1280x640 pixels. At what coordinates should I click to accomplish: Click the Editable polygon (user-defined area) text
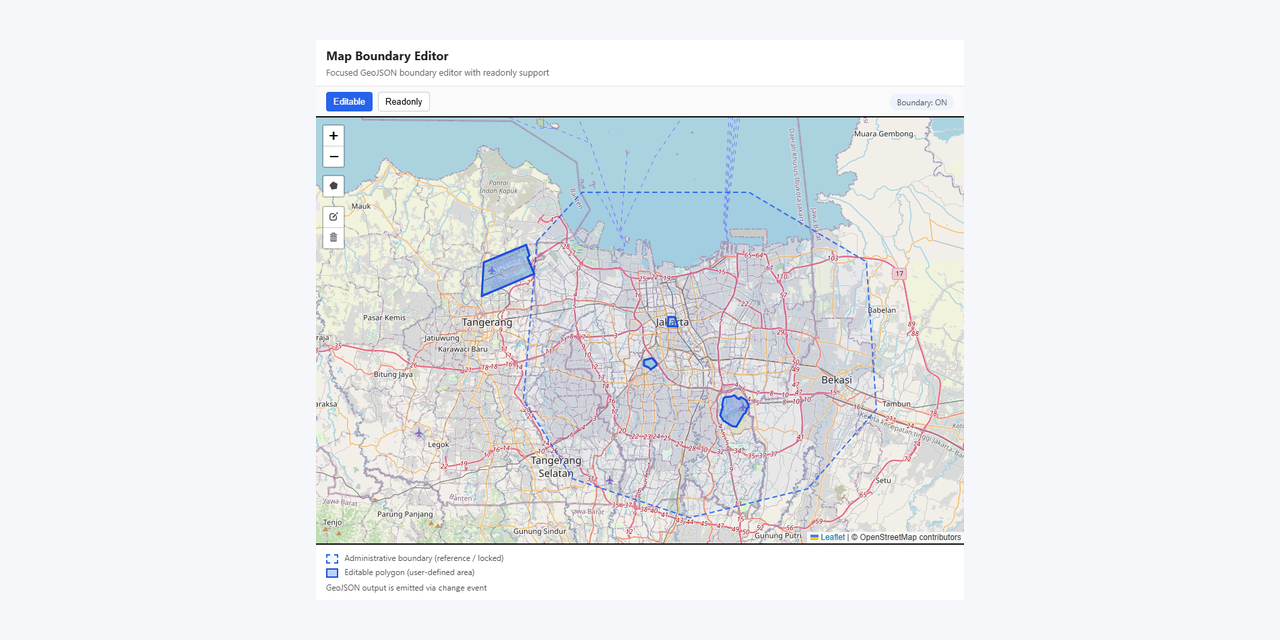[409, 573]
